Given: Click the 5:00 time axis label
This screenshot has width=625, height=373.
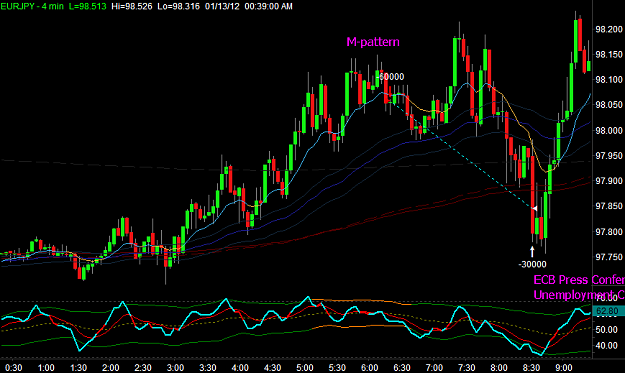Looking at the screenshot, I should click(305, 367).
